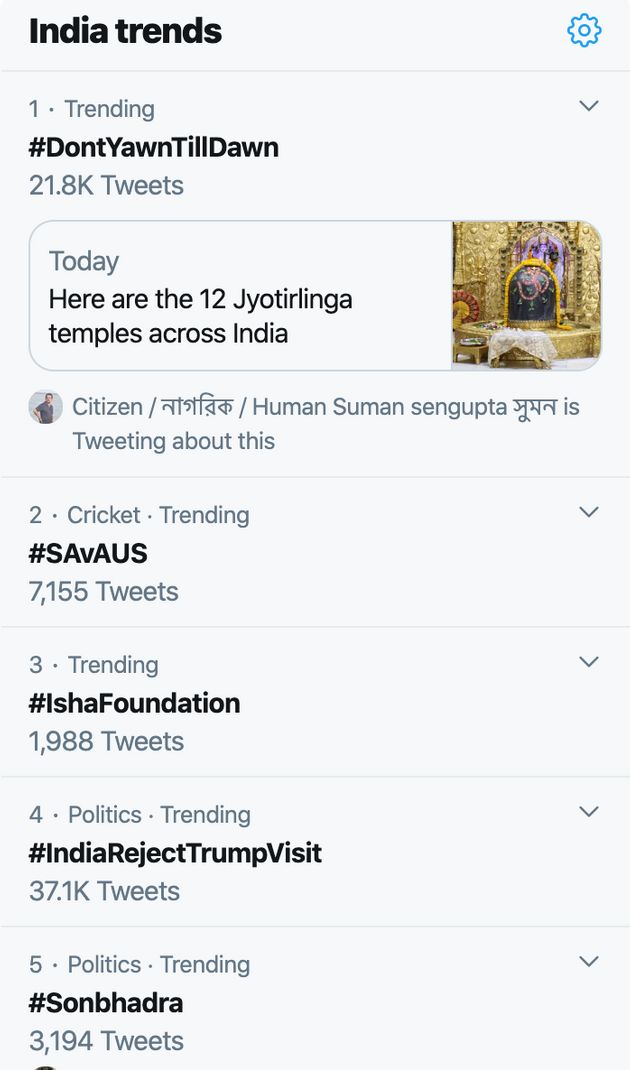The image size is (630, 1070).
Task: Click the 21.8K Tweets count for #DontYawnTillDawn
Action: click(x=102, y=185)
